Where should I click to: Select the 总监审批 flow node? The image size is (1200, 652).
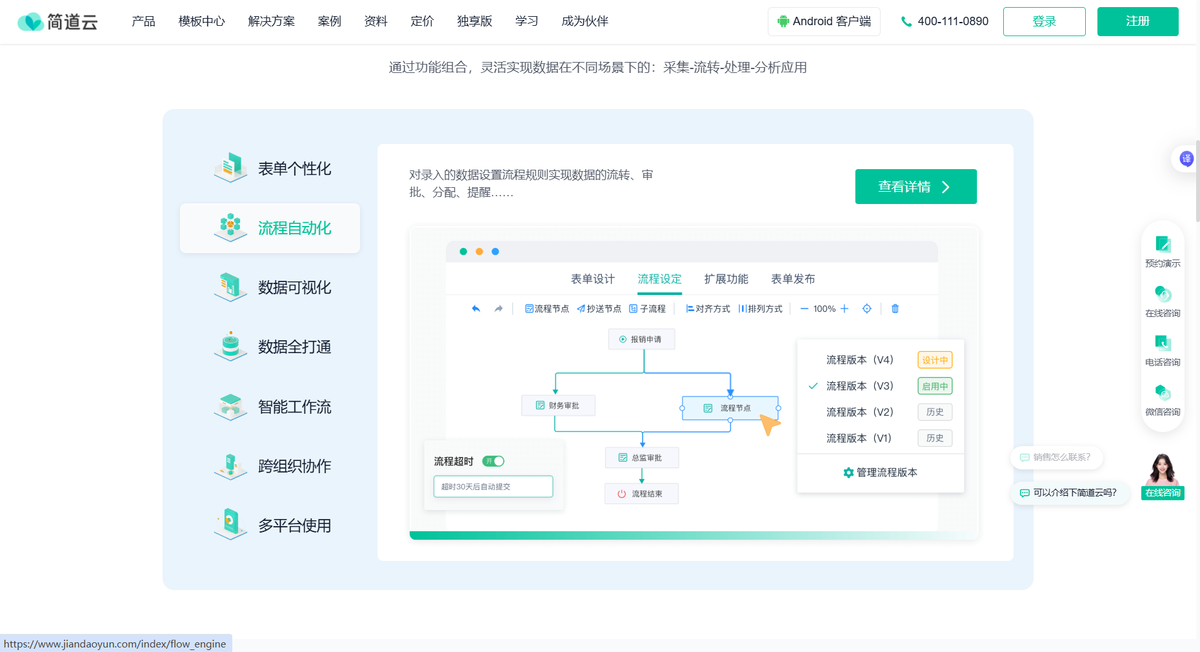tap(642, 457)
